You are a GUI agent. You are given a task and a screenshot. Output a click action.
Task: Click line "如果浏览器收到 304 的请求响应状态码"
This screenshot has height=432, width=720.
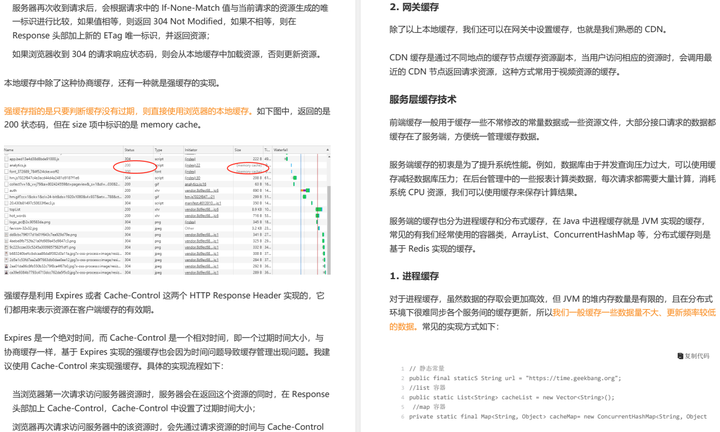pos(168,54)
